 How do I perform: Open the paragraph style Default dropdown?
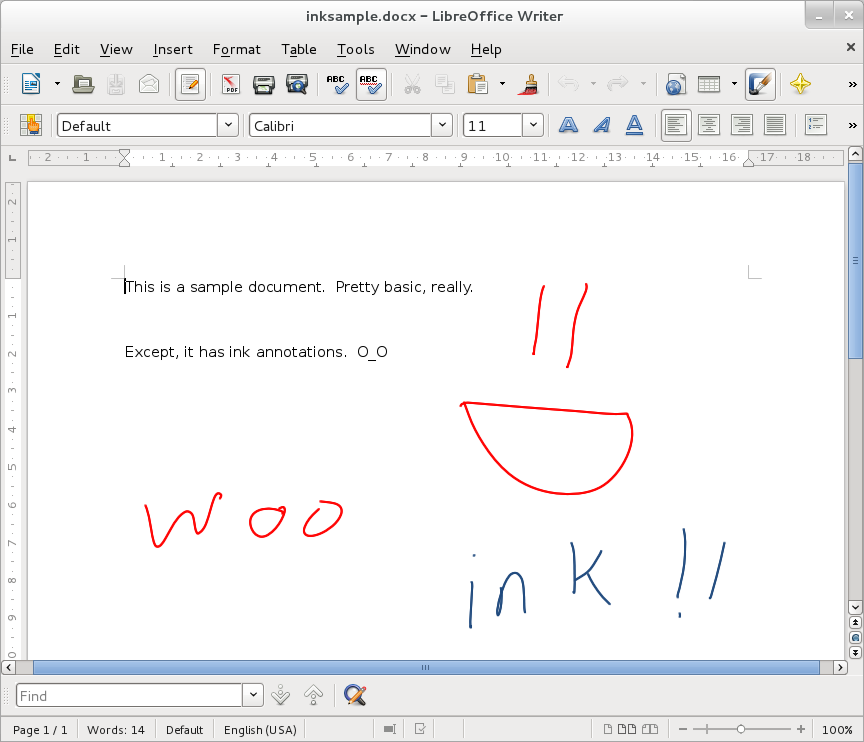[228, 124]
